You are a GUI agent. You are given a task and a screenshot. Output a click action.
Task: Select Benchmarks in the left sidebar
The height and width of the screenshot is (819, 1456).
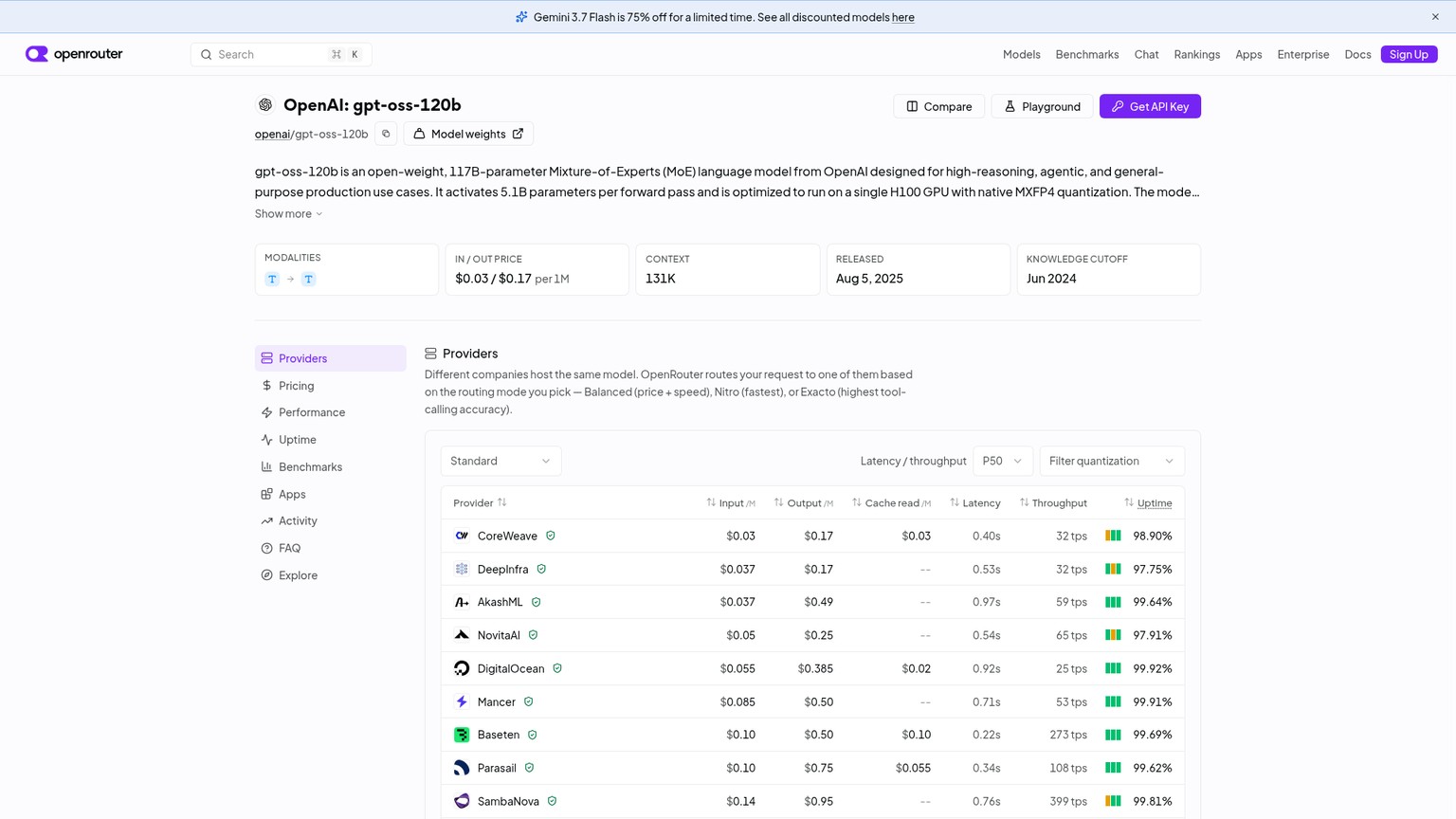(331, 467)
